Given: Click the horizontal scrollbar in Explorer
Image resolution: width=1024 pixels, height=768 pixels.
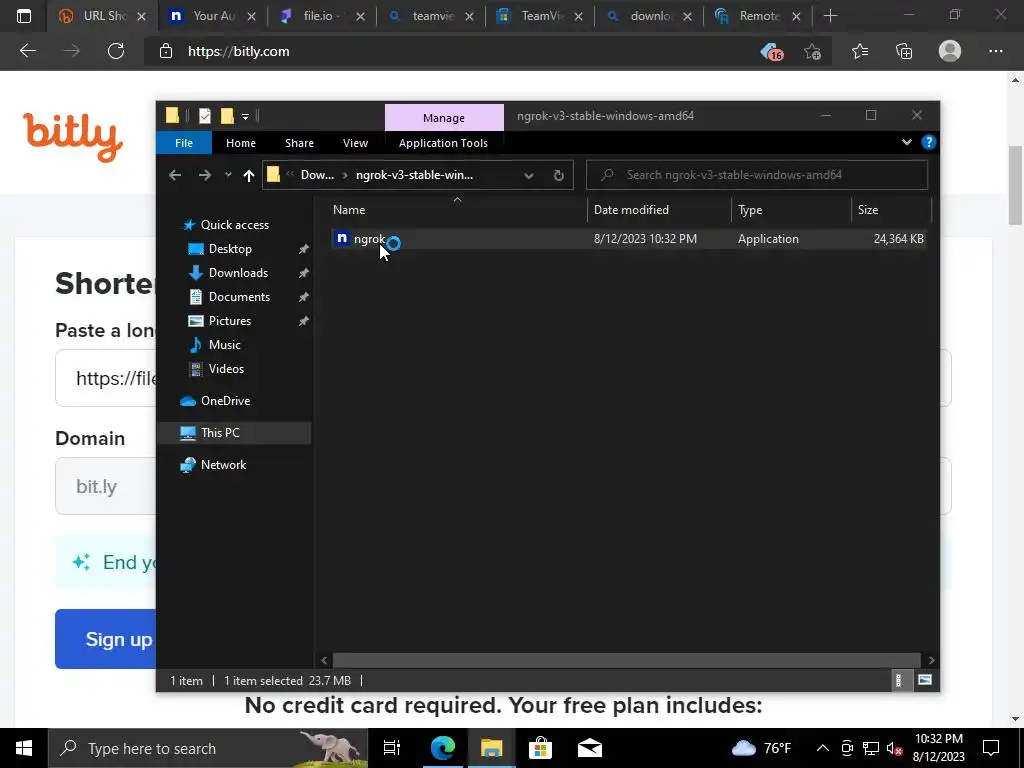Looking at the screenshot, I should (626, 660).
